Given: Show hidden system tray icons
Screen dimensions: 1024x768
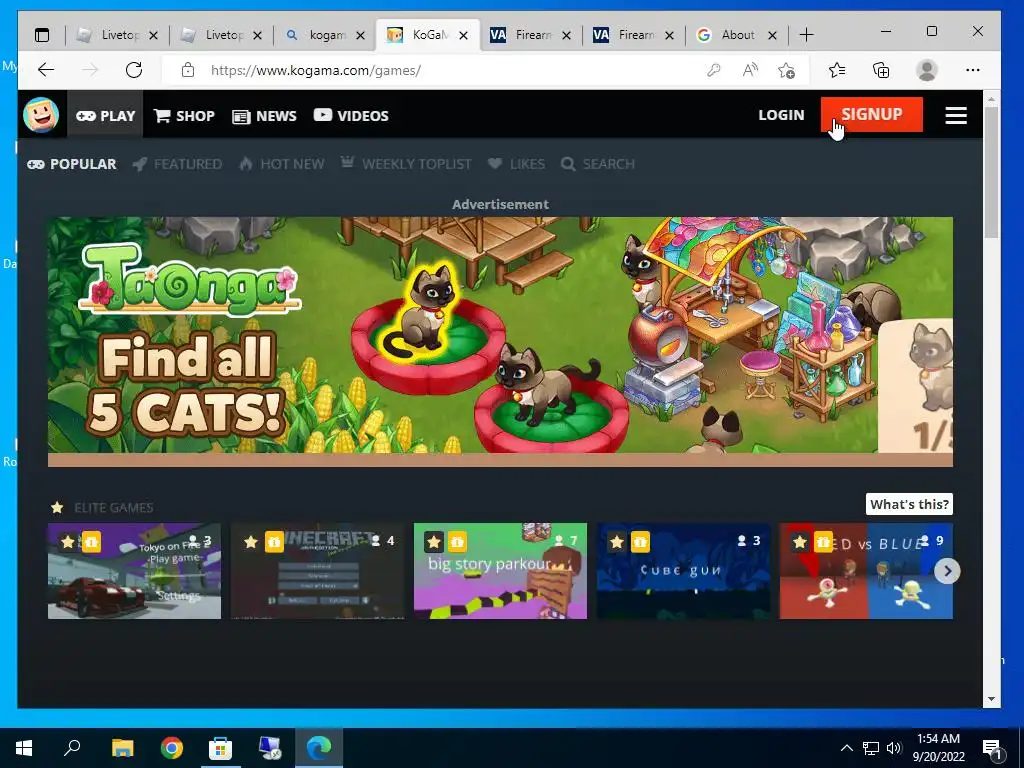Looking at the screenshot, I should pyautogui.click(x=846, y=748).
